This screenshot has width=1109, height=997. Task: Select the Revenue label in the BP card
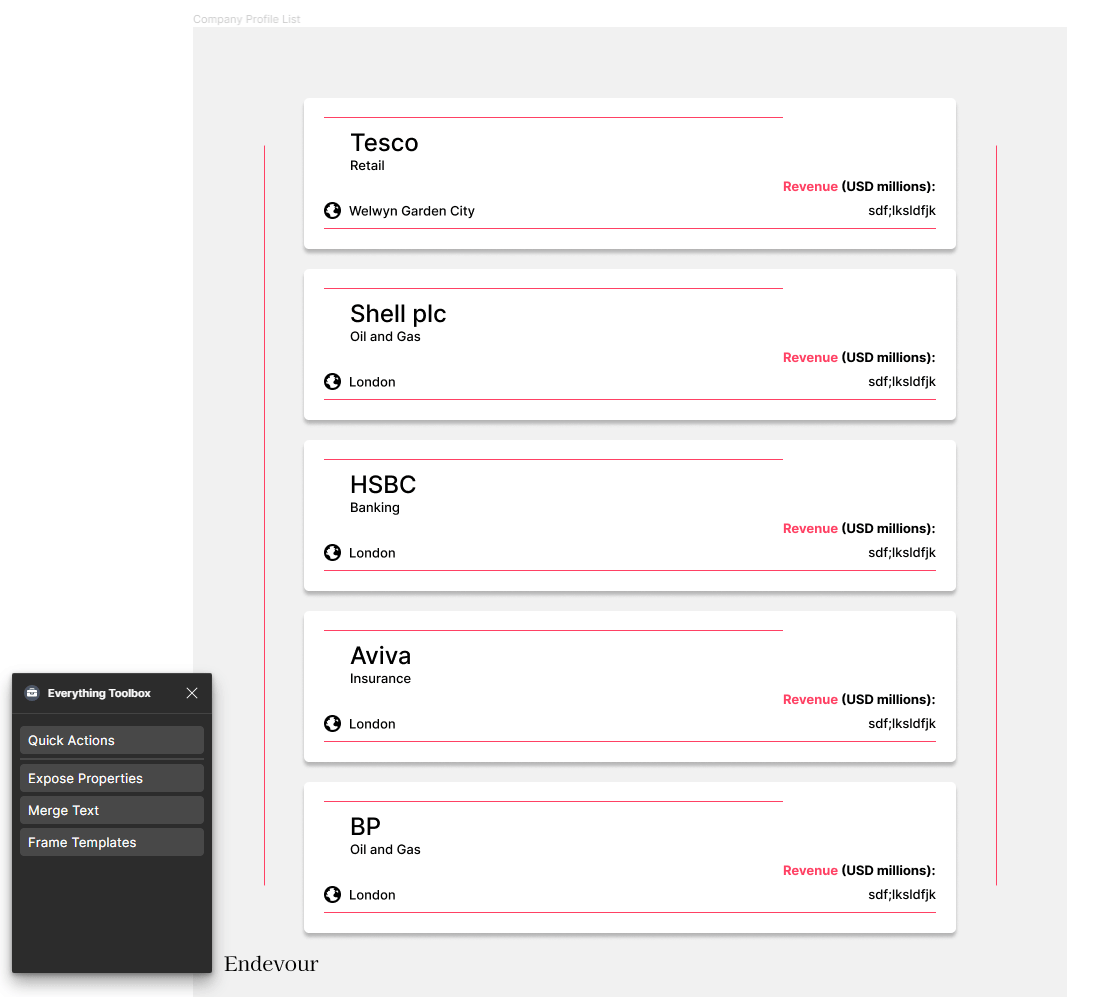(x=859, y=870)
